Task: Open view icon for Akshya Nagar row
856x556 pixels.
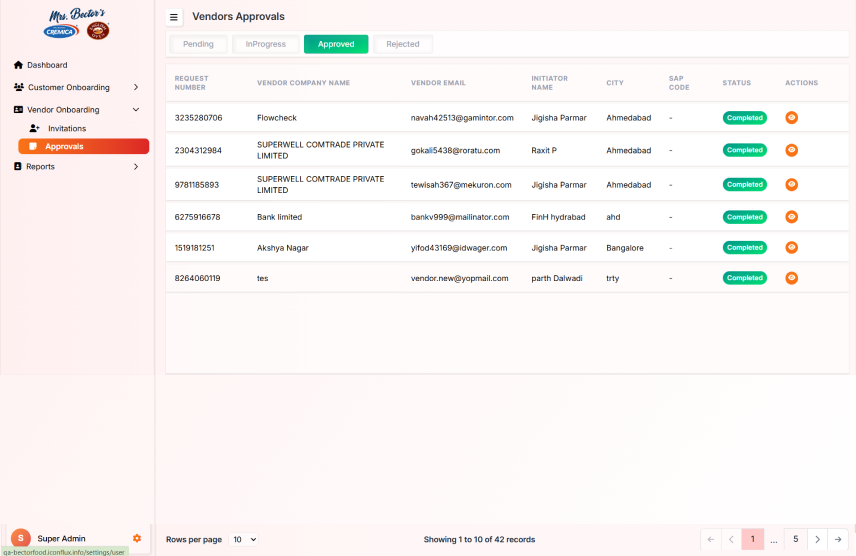Action: 791,248
